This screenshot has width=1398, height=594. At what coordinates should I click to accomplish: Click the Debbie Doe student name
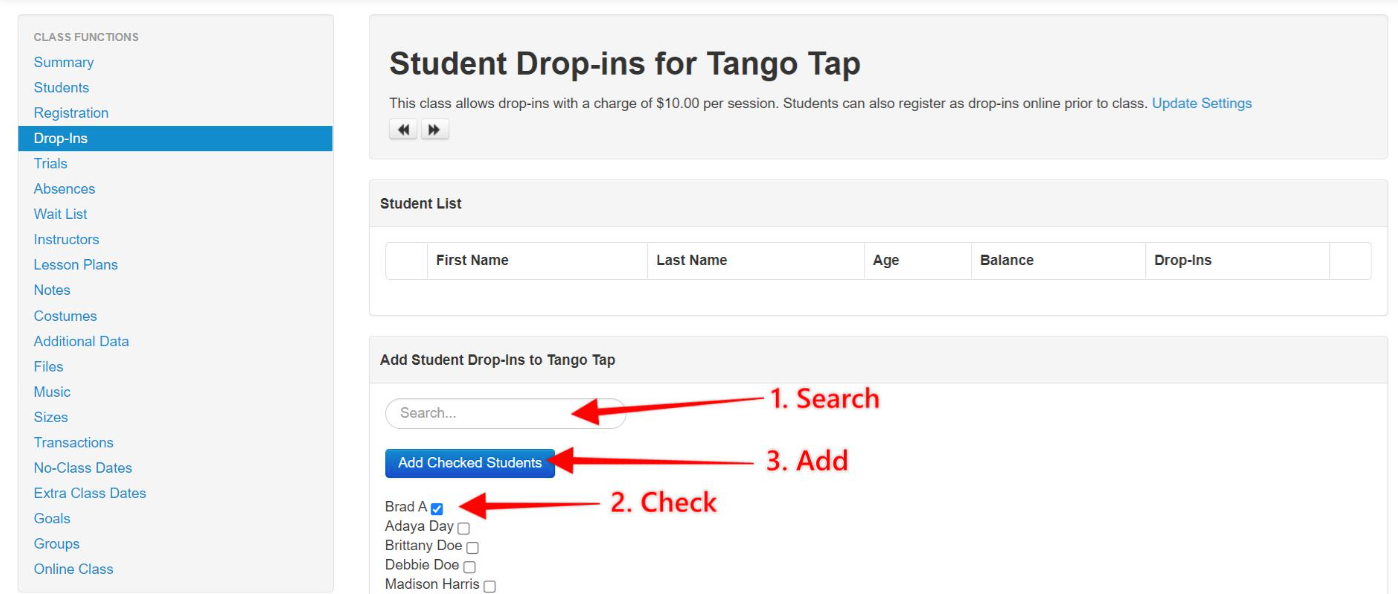(x=422, y=565)
